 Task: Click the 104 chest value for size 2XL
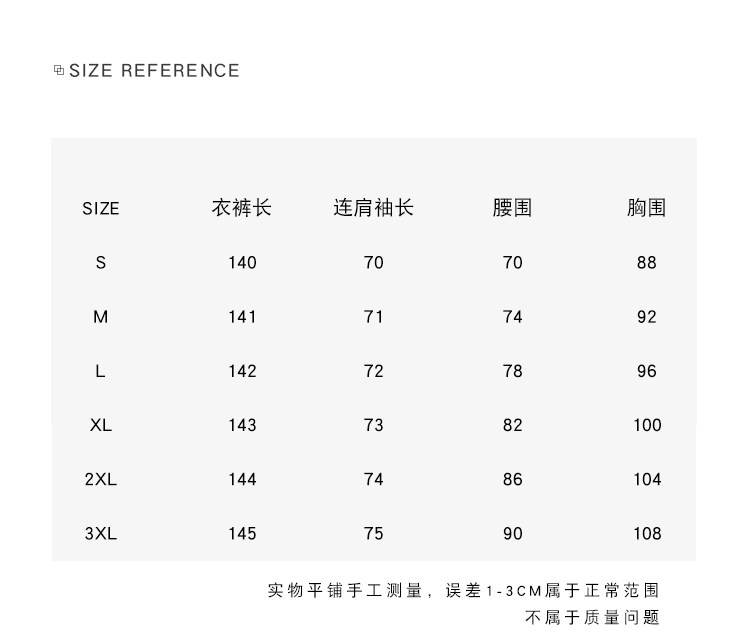coord(647,479)
